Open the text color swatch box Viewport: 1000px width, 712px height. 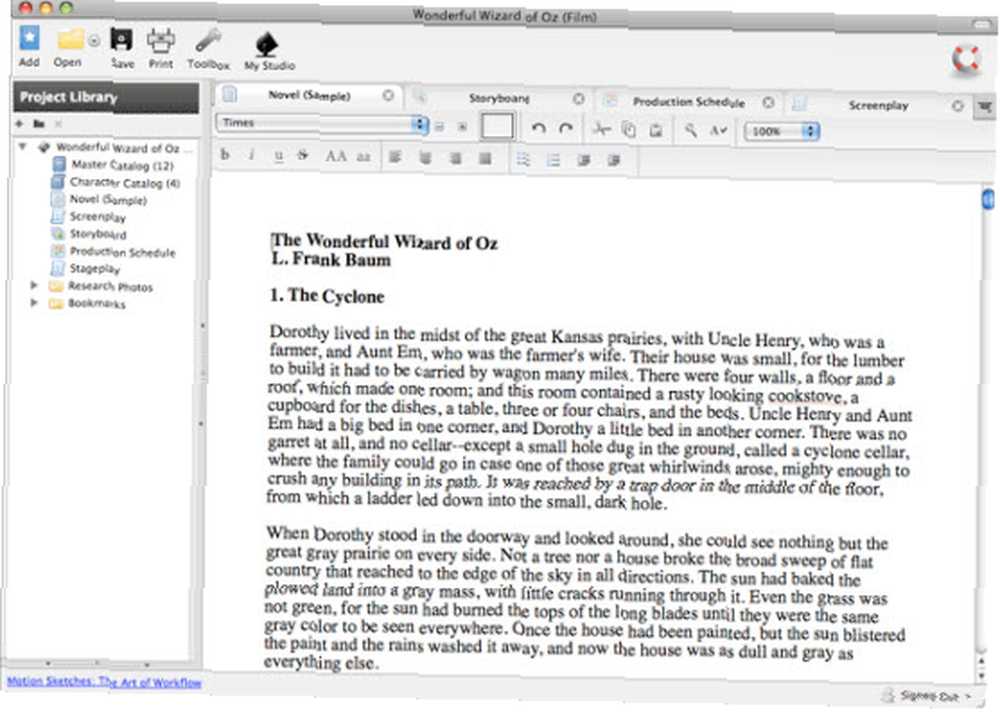[x=497, y=126]
